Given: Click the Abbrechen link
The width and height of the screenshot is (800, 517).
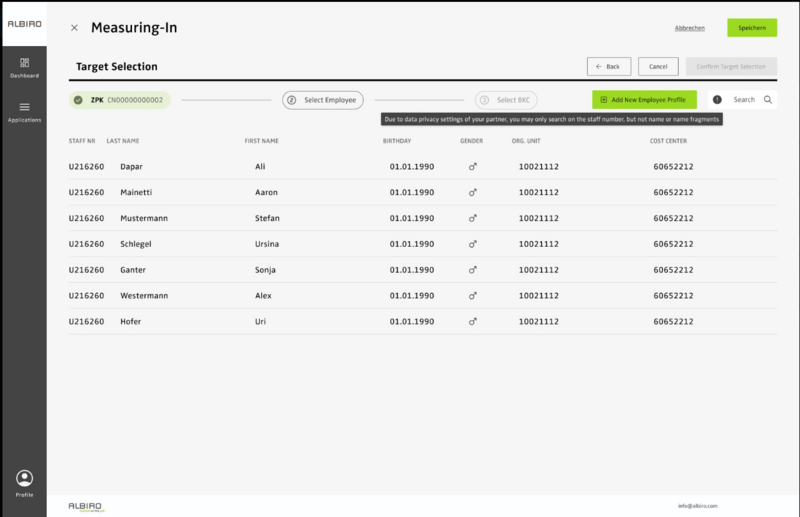Looking at the screenshot, I should [690, 28].
